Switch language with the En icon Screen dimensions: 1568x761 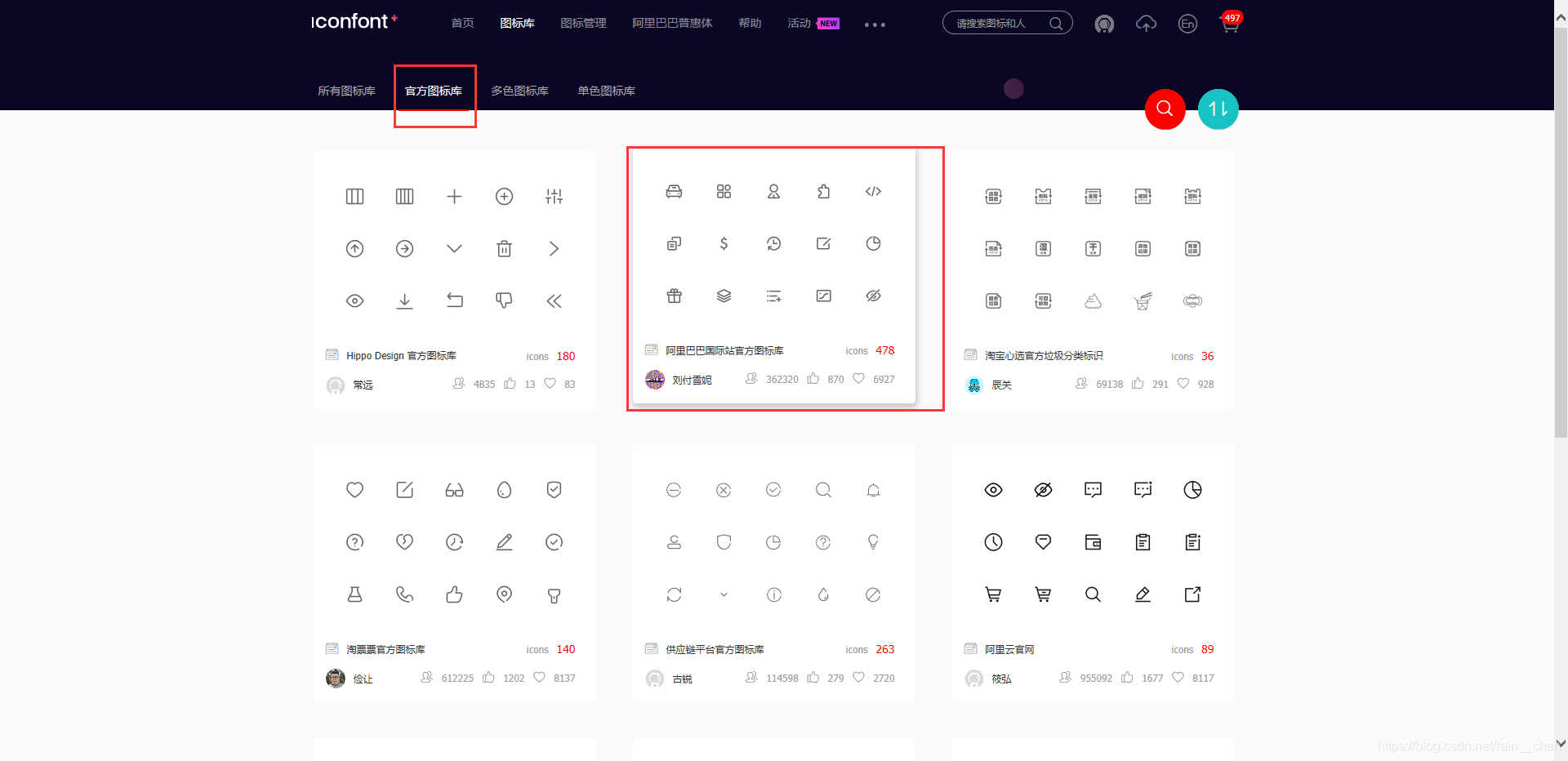(x=1187, y=24)
